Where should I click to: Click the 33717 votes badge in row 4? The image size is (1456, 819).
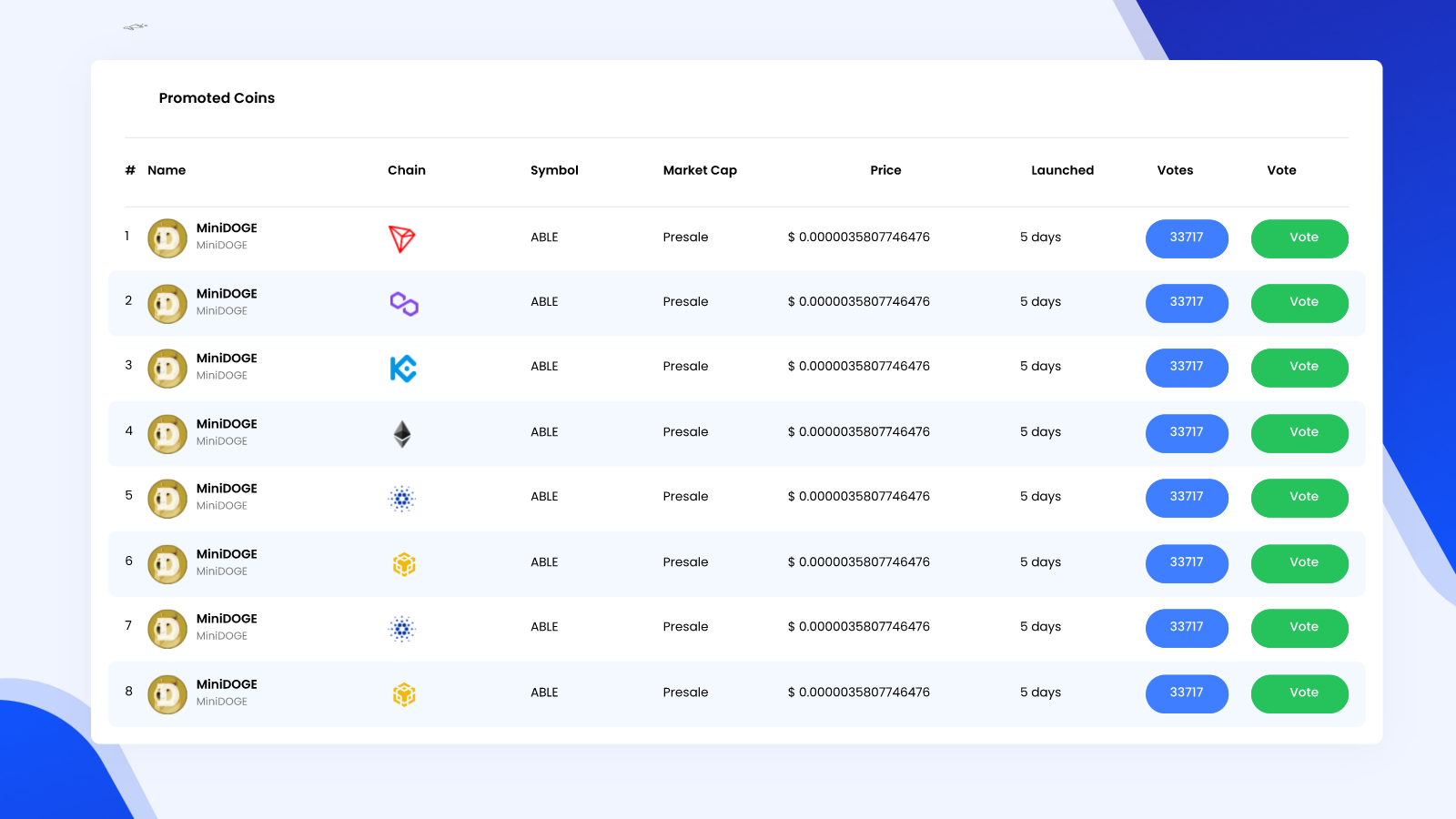[1187, 433]
